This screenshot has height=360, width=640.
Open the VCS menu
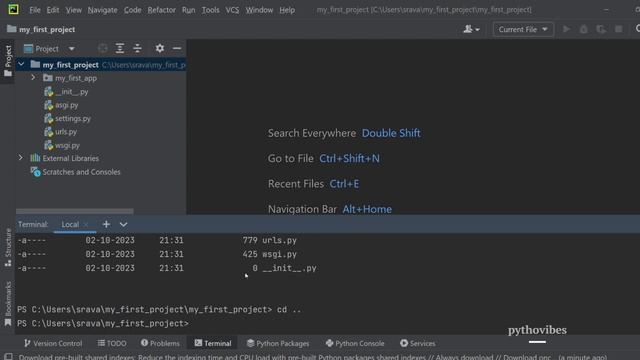(x=232, y=10)
